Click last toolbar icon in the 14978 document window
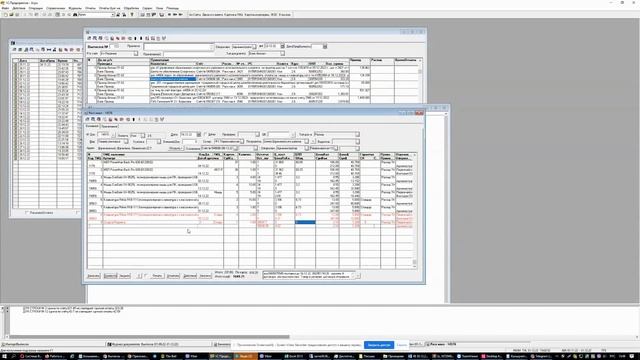 pos(162,120)
